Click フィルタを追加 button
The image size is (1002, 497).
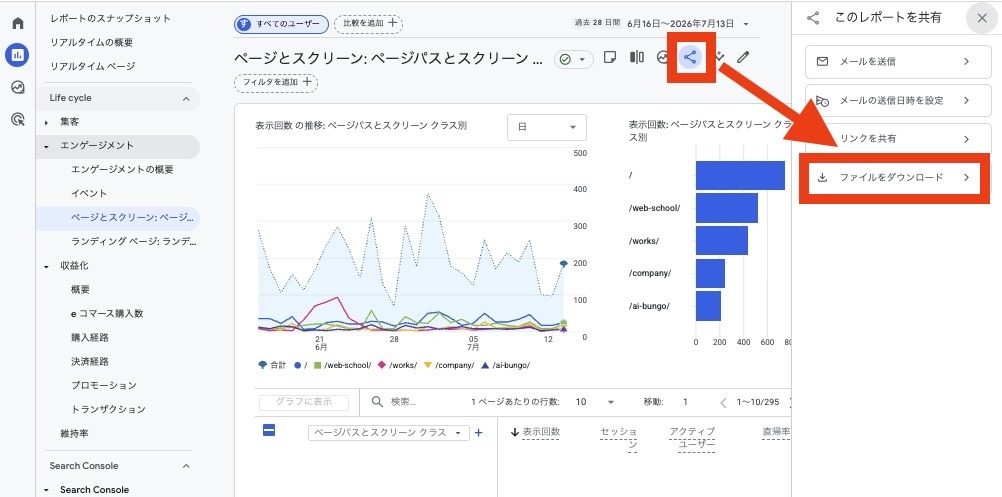(276, 82)
